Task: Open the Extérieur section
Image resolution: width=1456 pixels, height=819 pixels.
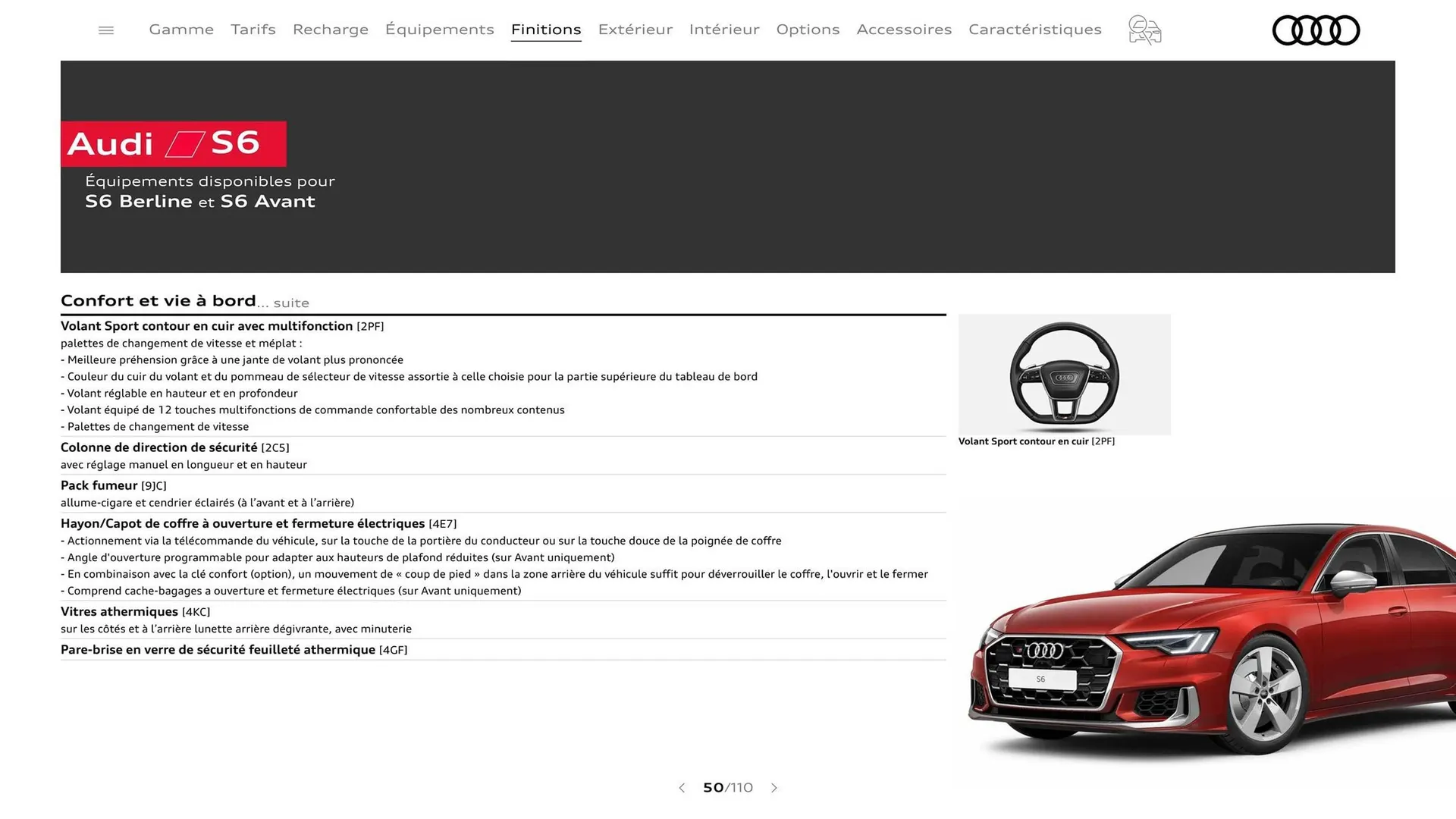Action: click(x=635, y=30)
